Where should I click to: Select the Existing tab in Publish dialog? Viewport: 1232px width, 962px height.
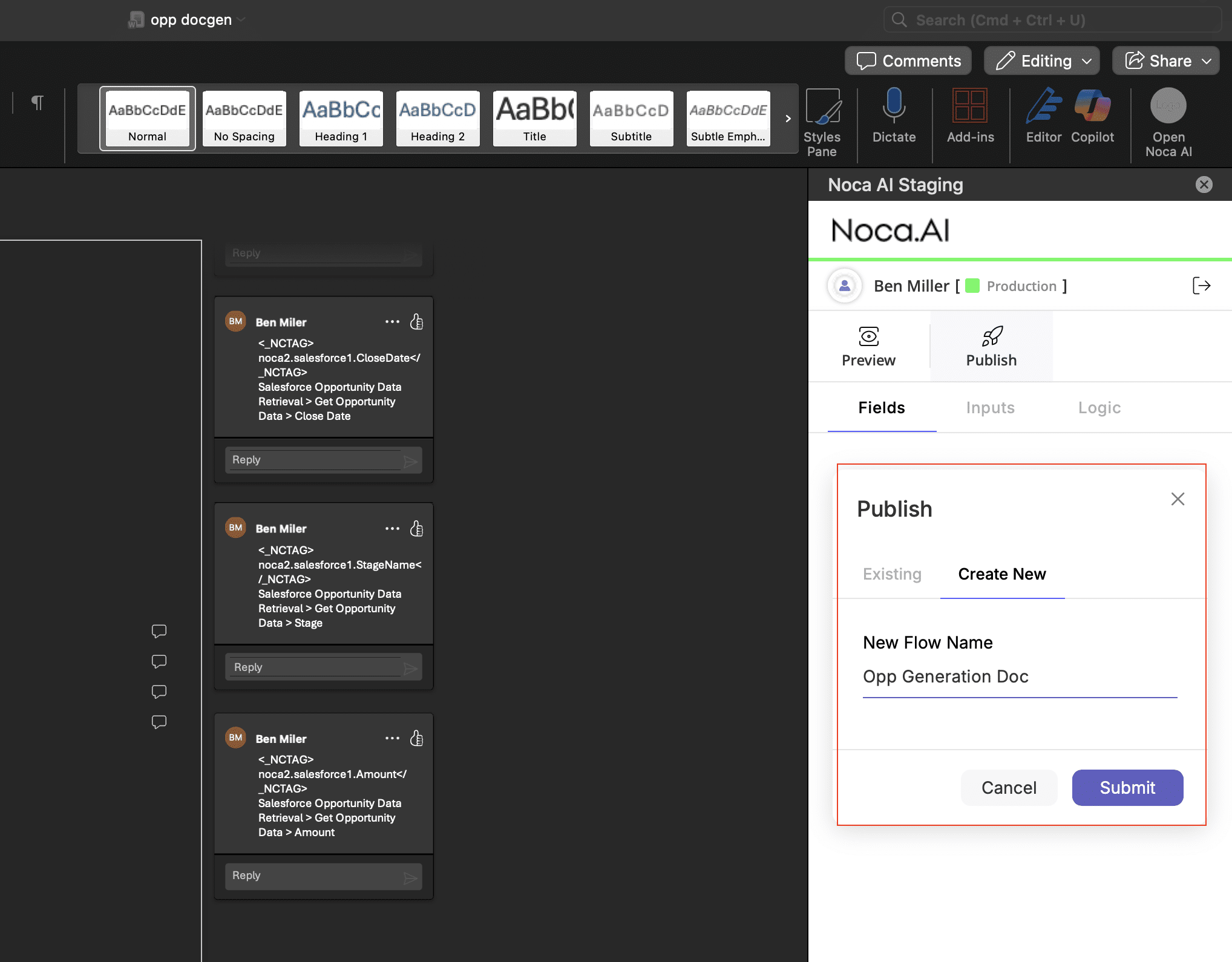892,574
